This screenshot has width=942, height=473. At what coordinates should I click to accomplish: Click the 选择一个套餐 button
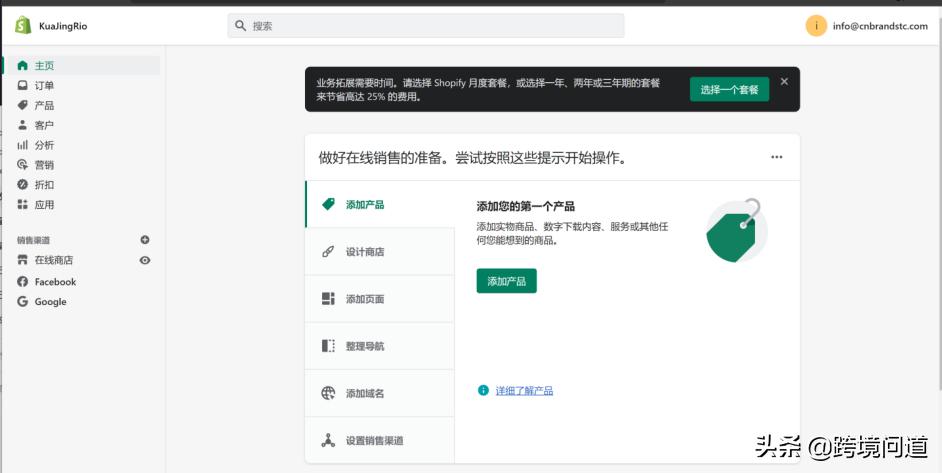[729, 90]
